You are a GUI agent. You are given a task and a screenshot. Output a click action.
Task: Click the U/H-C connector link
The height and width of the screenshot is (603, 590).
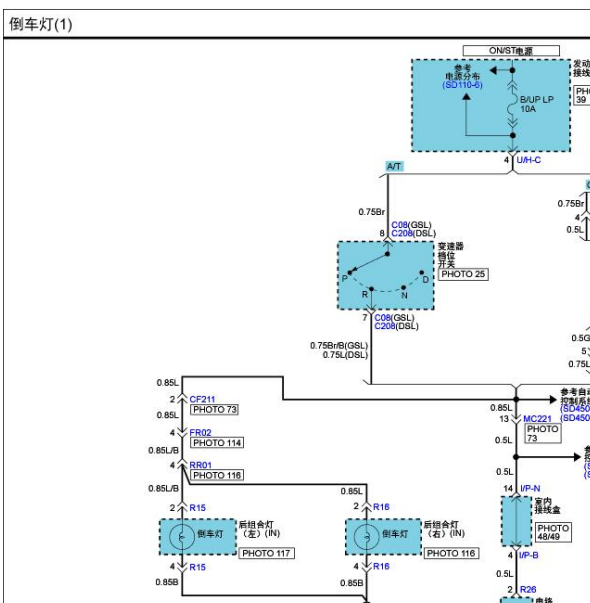pyautogui.click(x=528, y=160)
